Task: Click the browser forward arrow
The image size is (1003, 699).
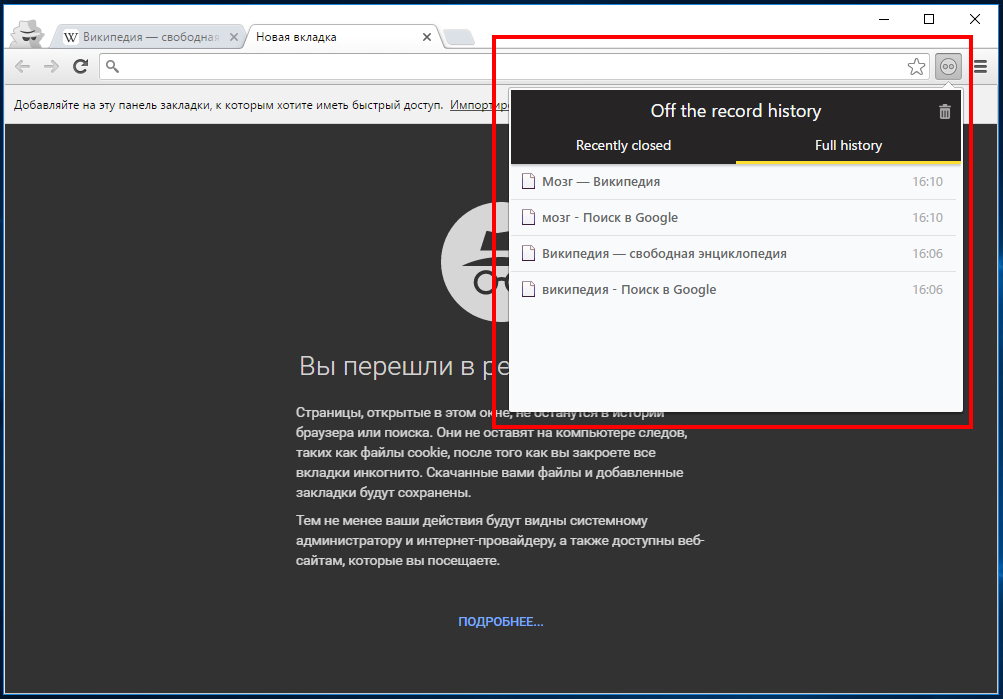Action: pyautogui.click(x=51, y=67)
